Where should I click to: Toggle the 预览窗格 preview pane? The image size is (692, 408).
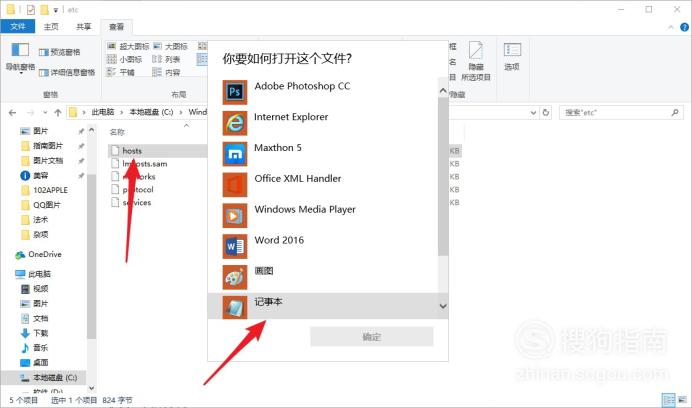click(x=60, y=52)
